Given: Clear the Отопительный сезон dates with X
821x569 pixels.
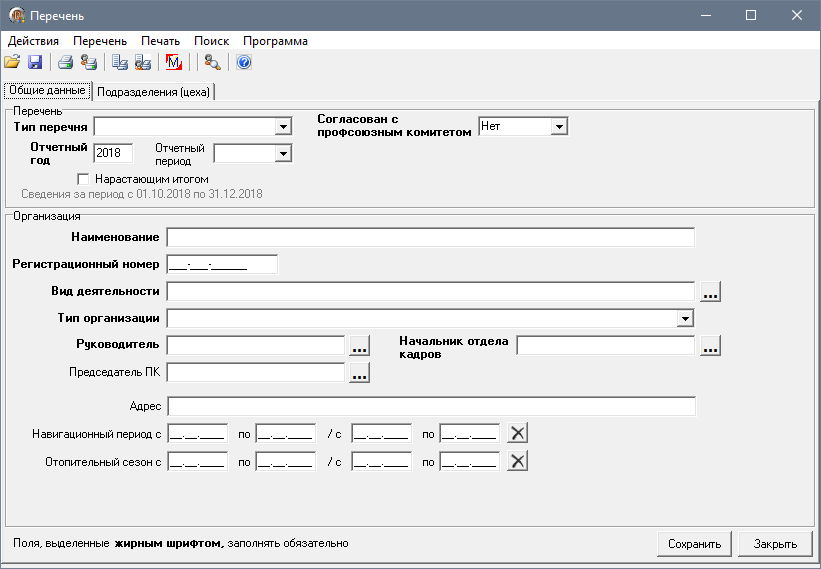Looking at the screenshot, I should tap(517, 461).
